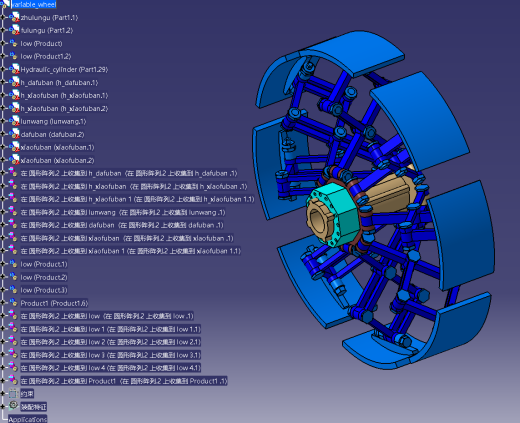Click the pattern icon for dafuban .1 array
This screenshot has width=520, height=423.
click(13, 225)
